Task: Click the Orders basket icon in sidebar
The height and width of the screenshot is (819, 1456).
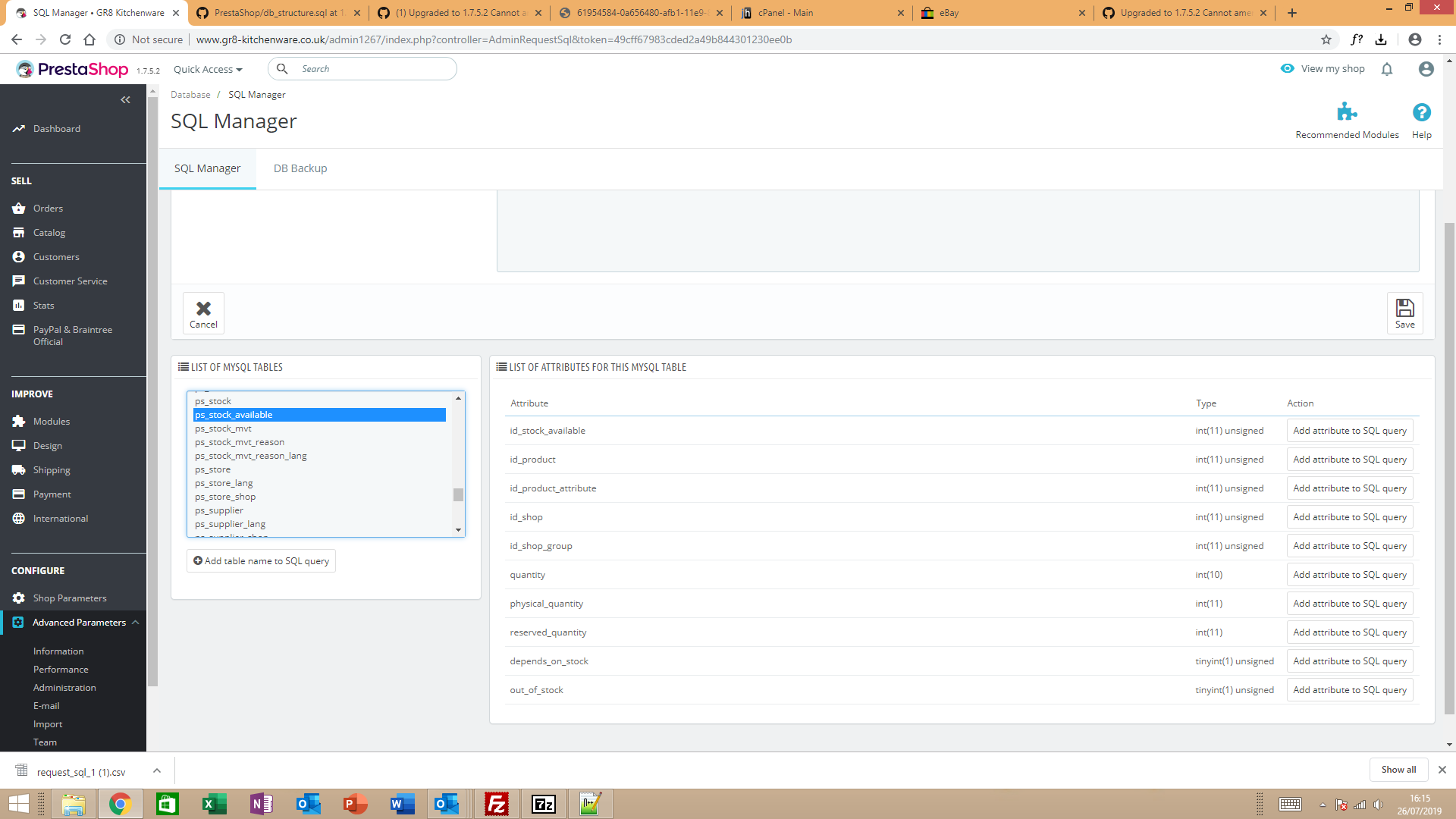Action: coord(19,209)
